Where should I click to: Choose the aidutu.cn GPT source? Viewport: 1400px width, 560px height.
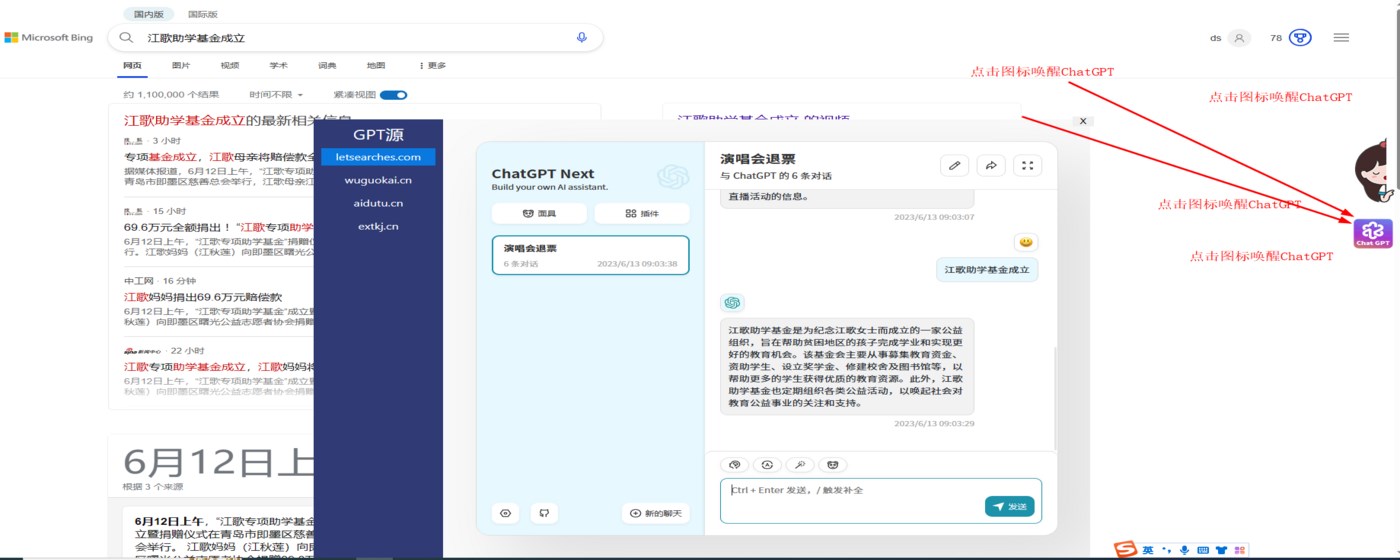[378, 203]
